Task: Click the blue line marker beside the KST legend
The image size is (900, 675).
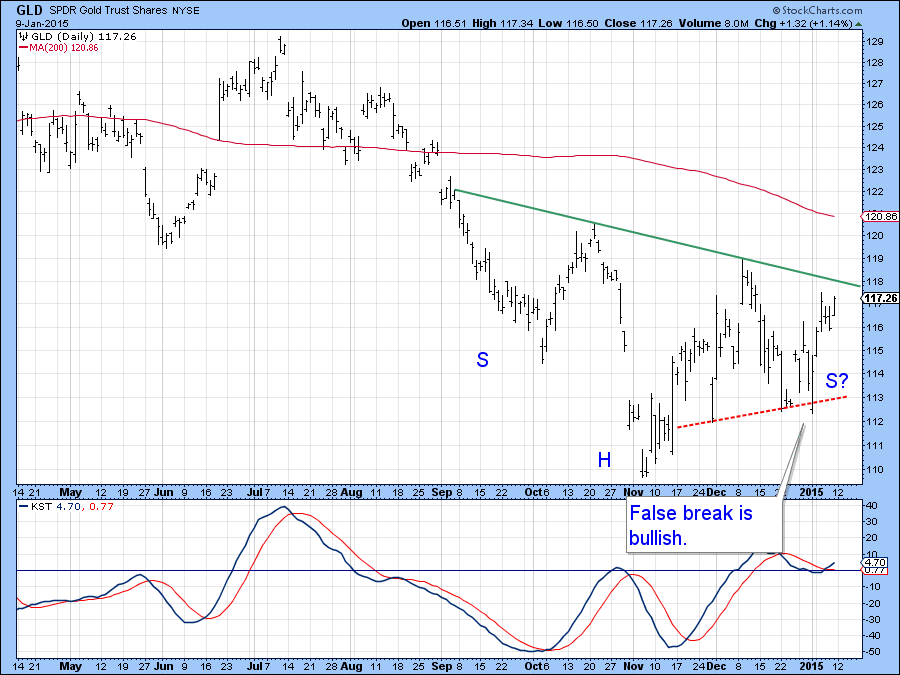Action: point(24,507)
